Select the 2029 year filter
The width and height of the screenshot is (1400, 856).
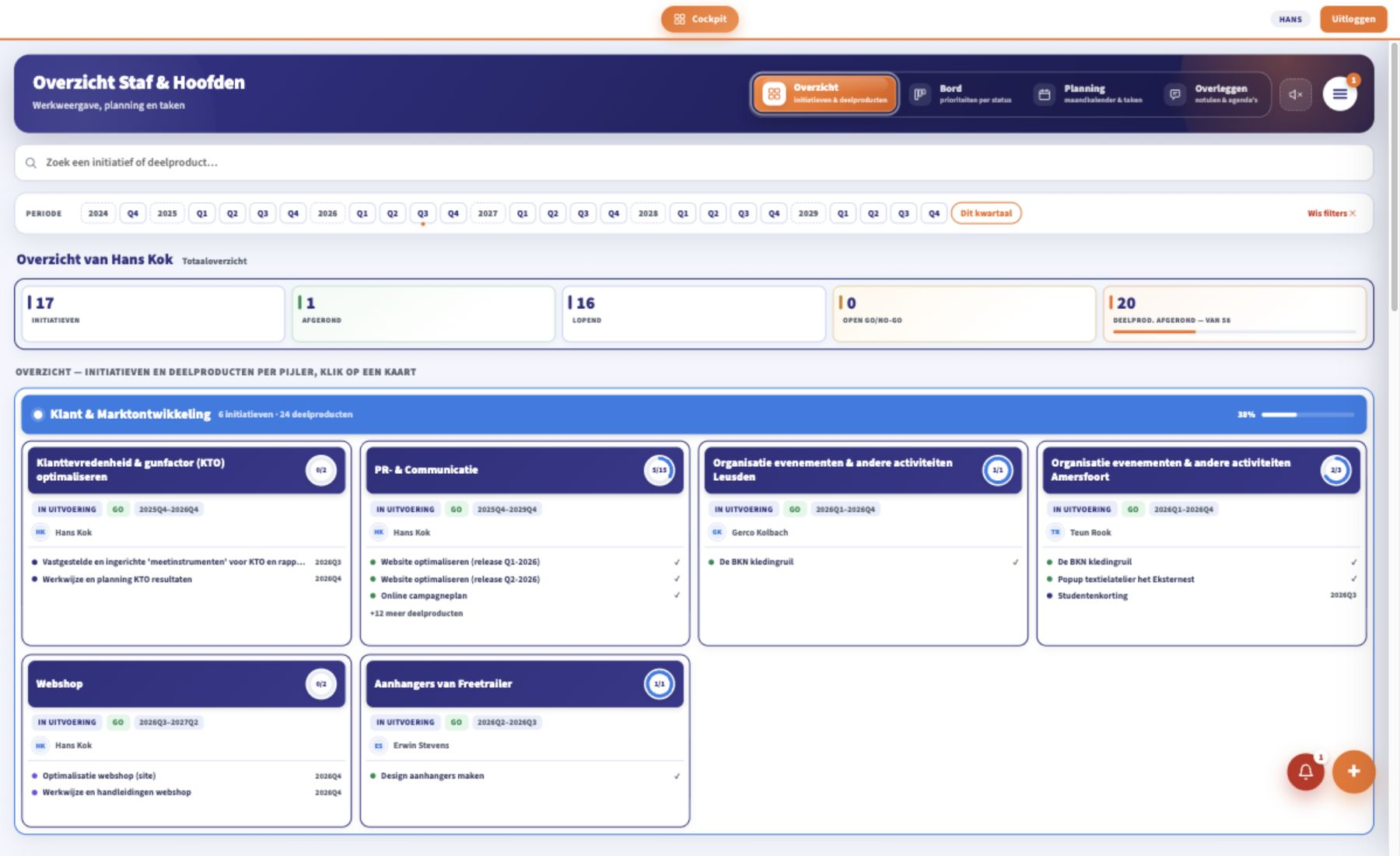808,213
